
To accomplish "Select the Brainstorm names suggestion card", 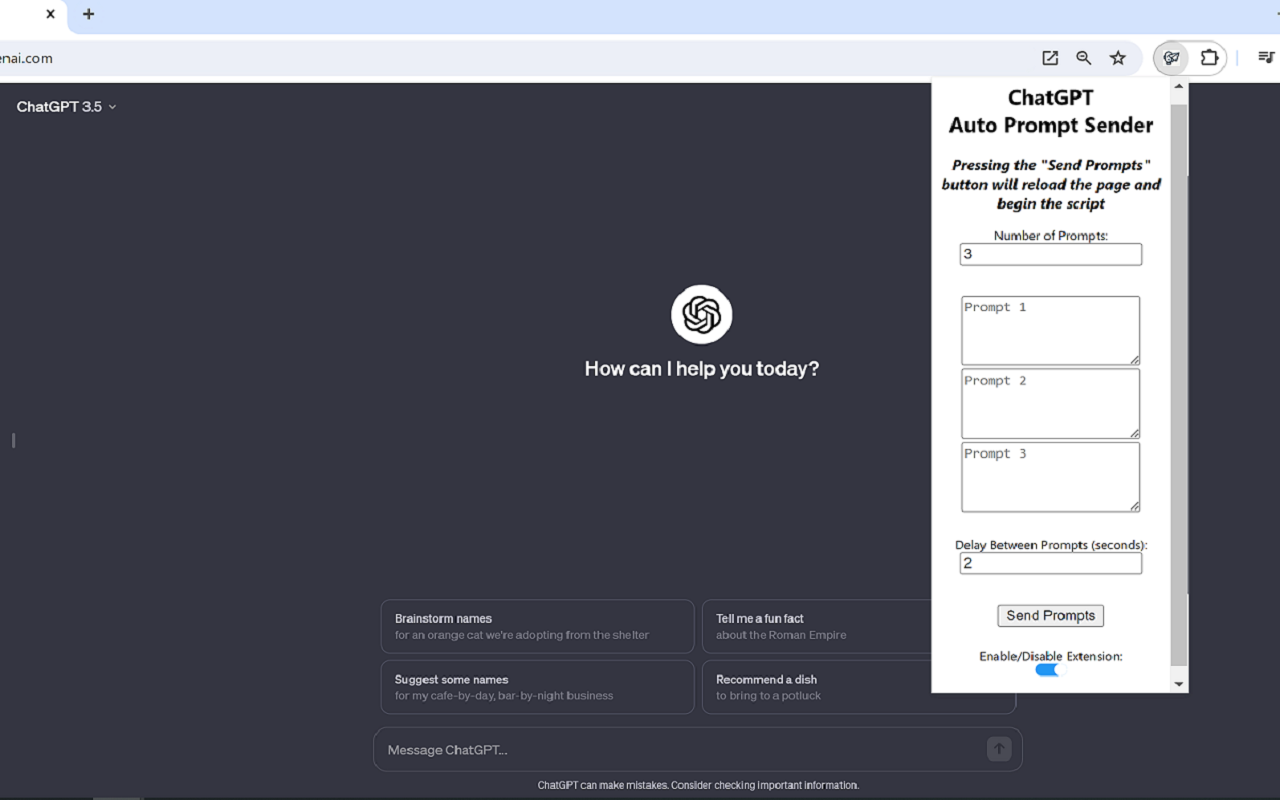I will point(537,627).
